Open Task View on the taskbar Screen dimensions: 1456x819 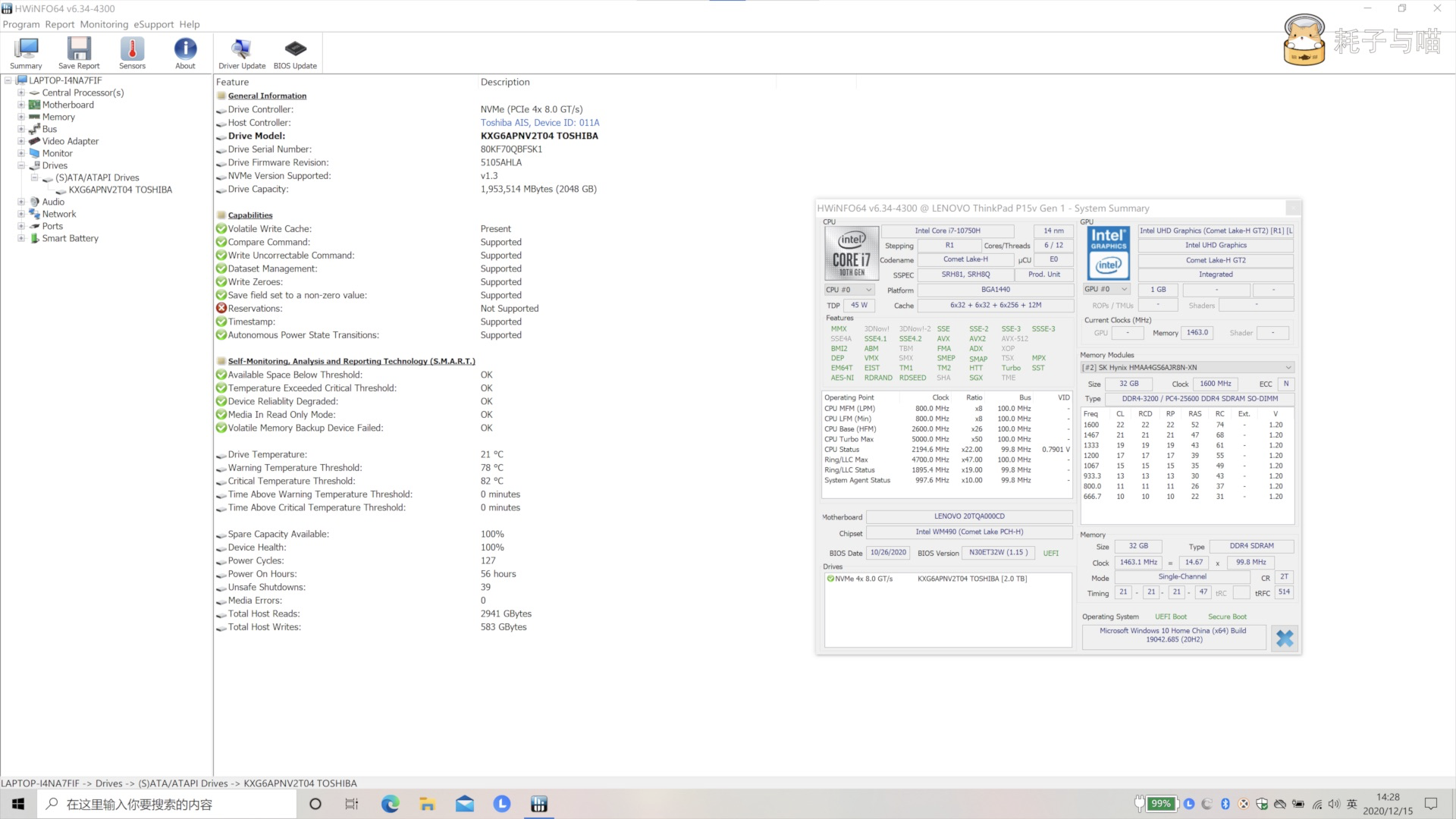(x=351, y=804)
